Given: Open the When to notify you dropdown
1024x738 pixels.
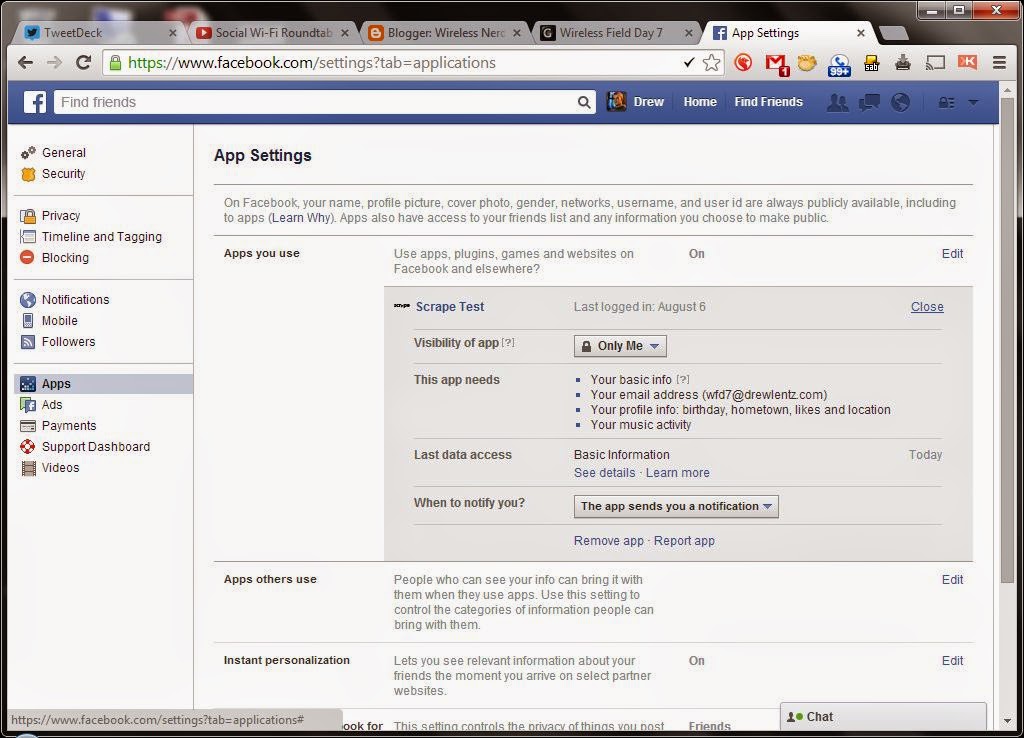Looking at the screenshot, I should pyautogui.click(x=676, y=506).
